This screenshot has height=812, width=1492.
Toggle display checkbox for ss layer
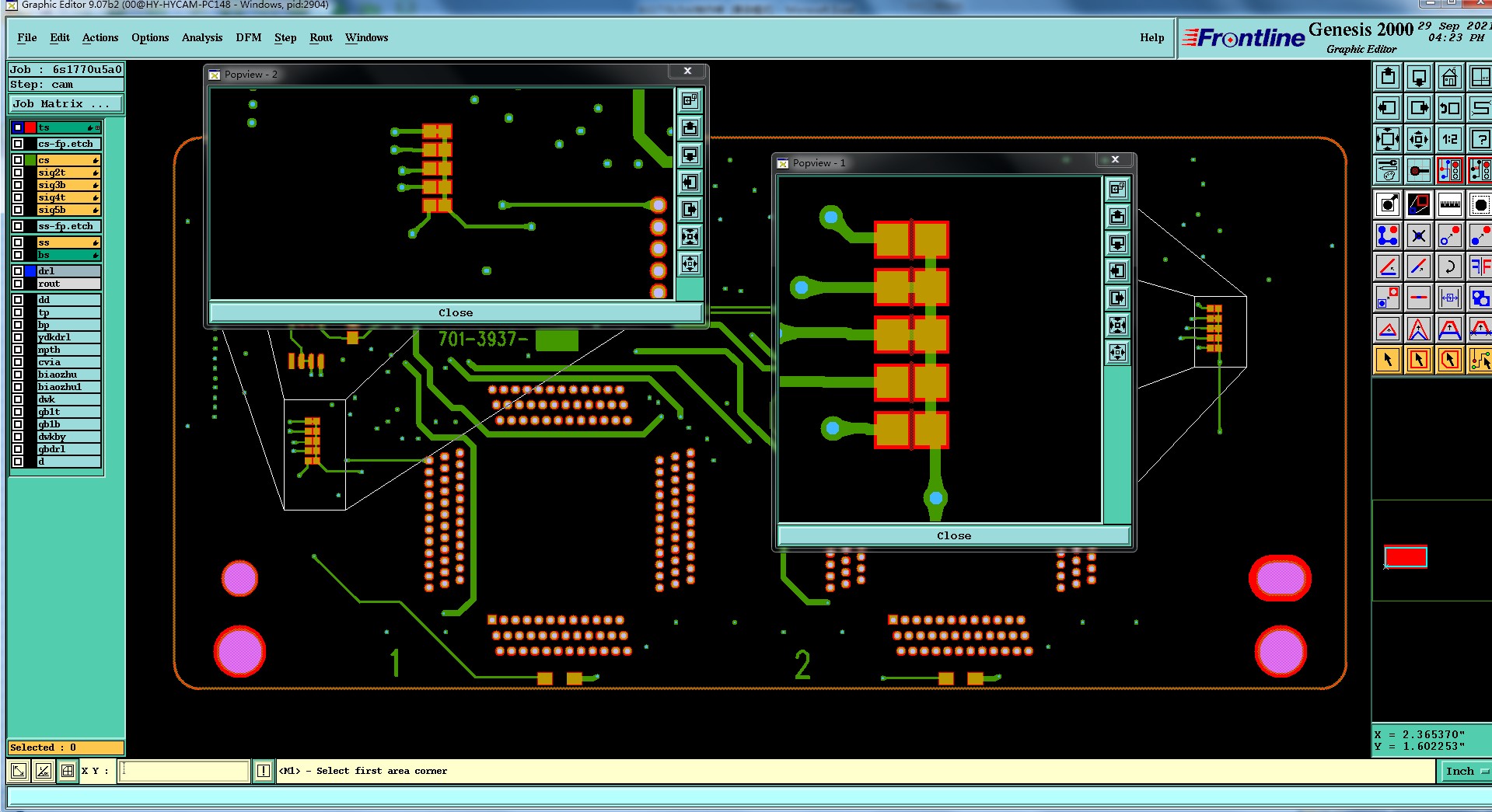pos(17,242)
